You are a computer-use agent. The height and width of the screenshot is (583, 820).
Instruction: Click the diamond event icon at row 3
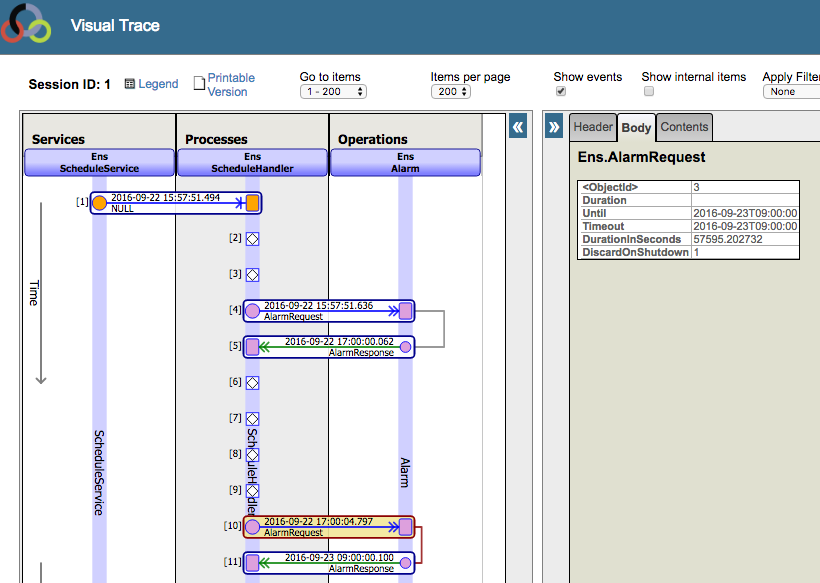click(252, 274)
